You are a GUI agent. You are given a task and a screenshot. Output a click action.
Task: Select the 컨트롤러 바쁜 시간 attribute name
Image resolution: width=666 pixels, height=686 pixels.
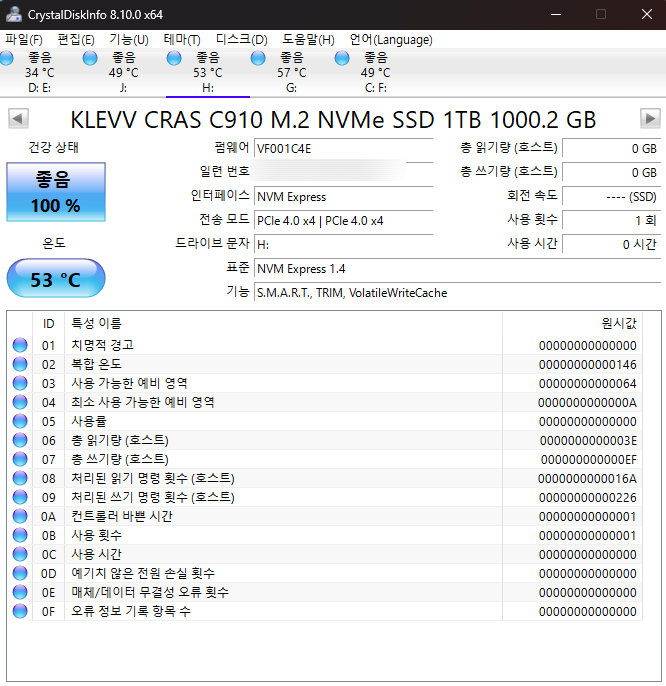pyautogui.click(x=122, y=516)
